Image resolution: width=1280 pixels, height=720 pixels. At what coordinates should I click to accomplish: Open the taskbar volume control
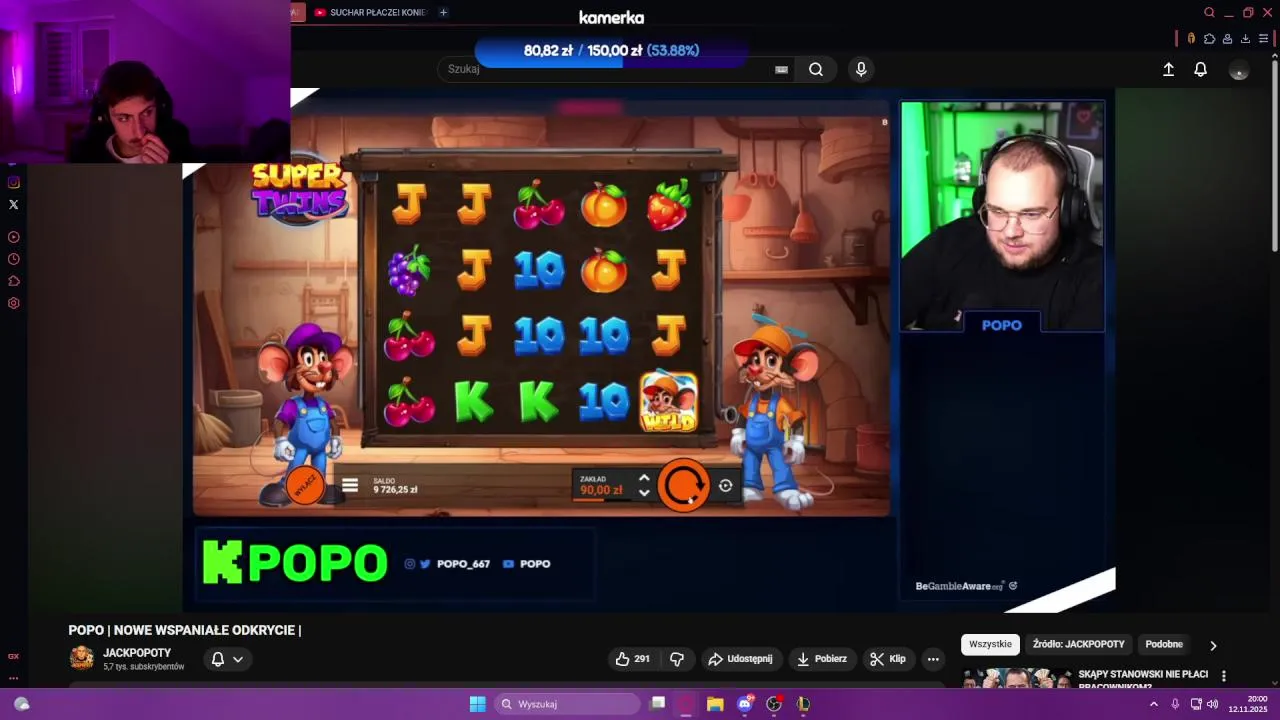pyautogui.click(x=1212, y=704)
